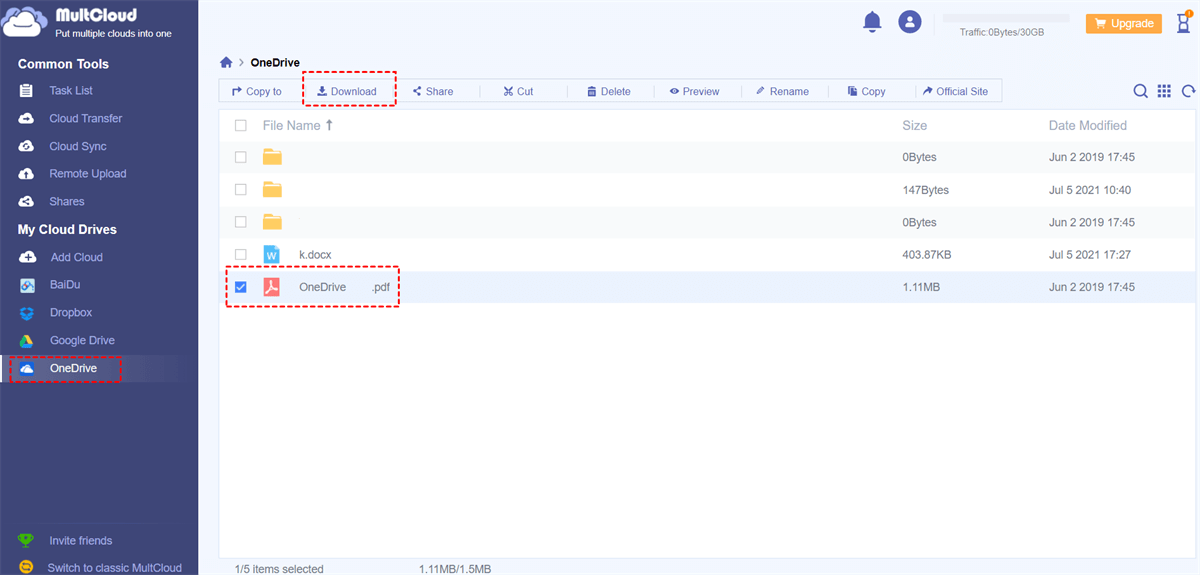The width and height of the screenshot is (1200, 575).
Task: Click Share in the toolbar
Action: tap(433, 91)
